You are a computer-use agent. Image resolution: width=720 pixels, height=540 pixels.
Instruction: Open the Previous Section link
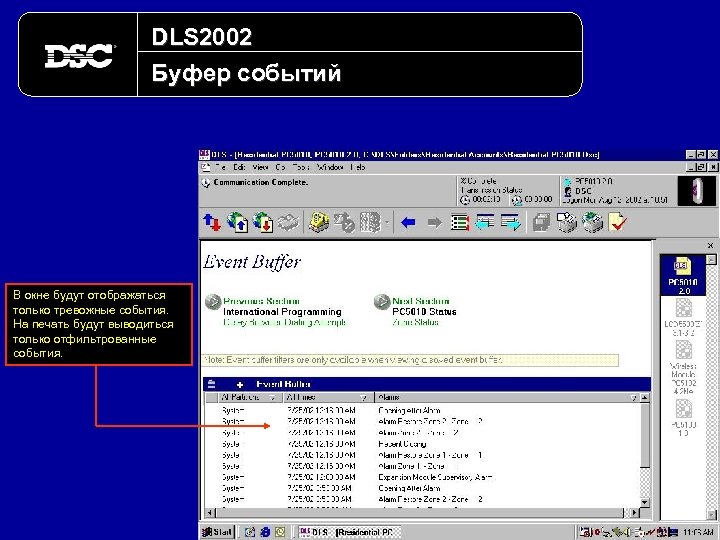tap(261, 301)
